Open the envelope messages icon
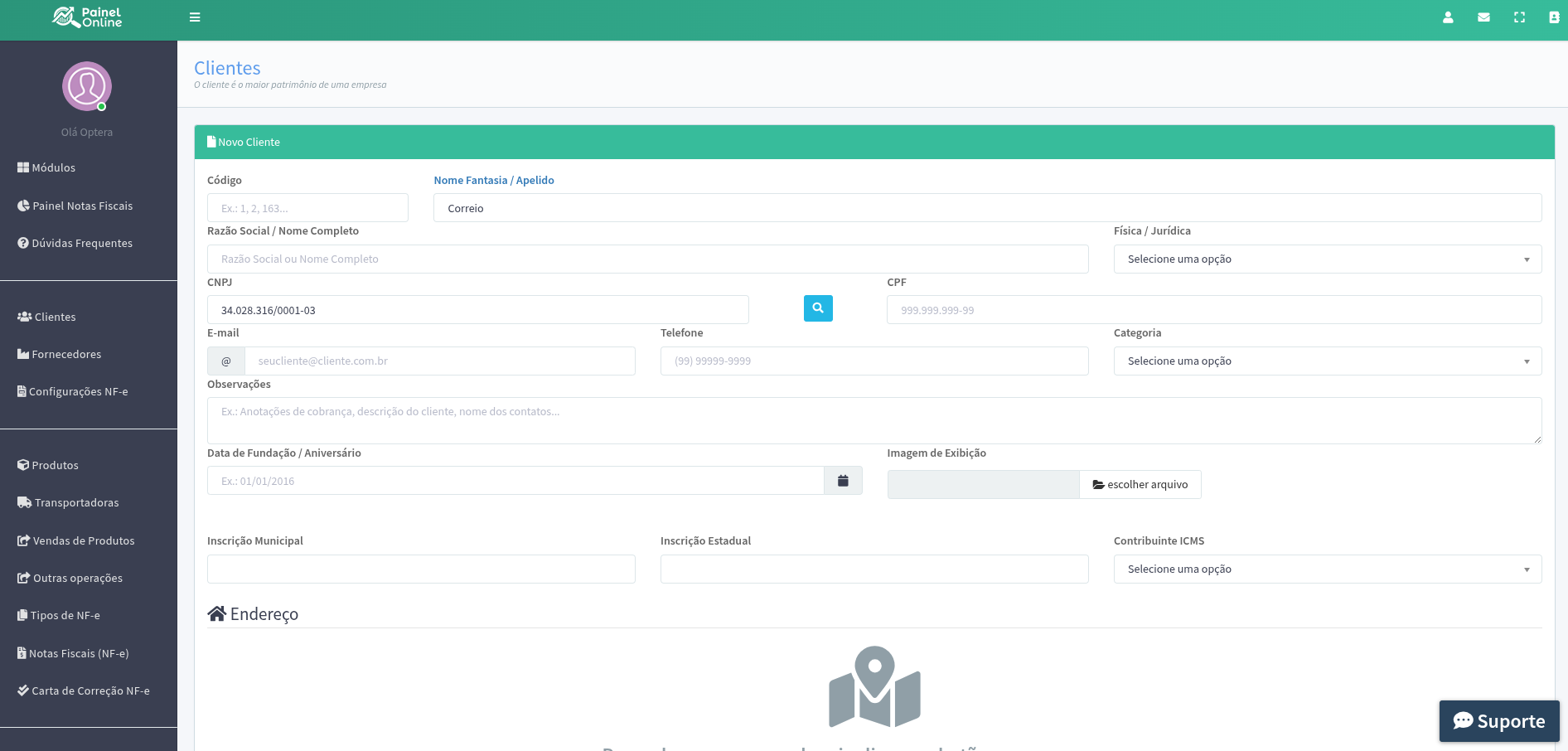 click(x=1483, y=17)
